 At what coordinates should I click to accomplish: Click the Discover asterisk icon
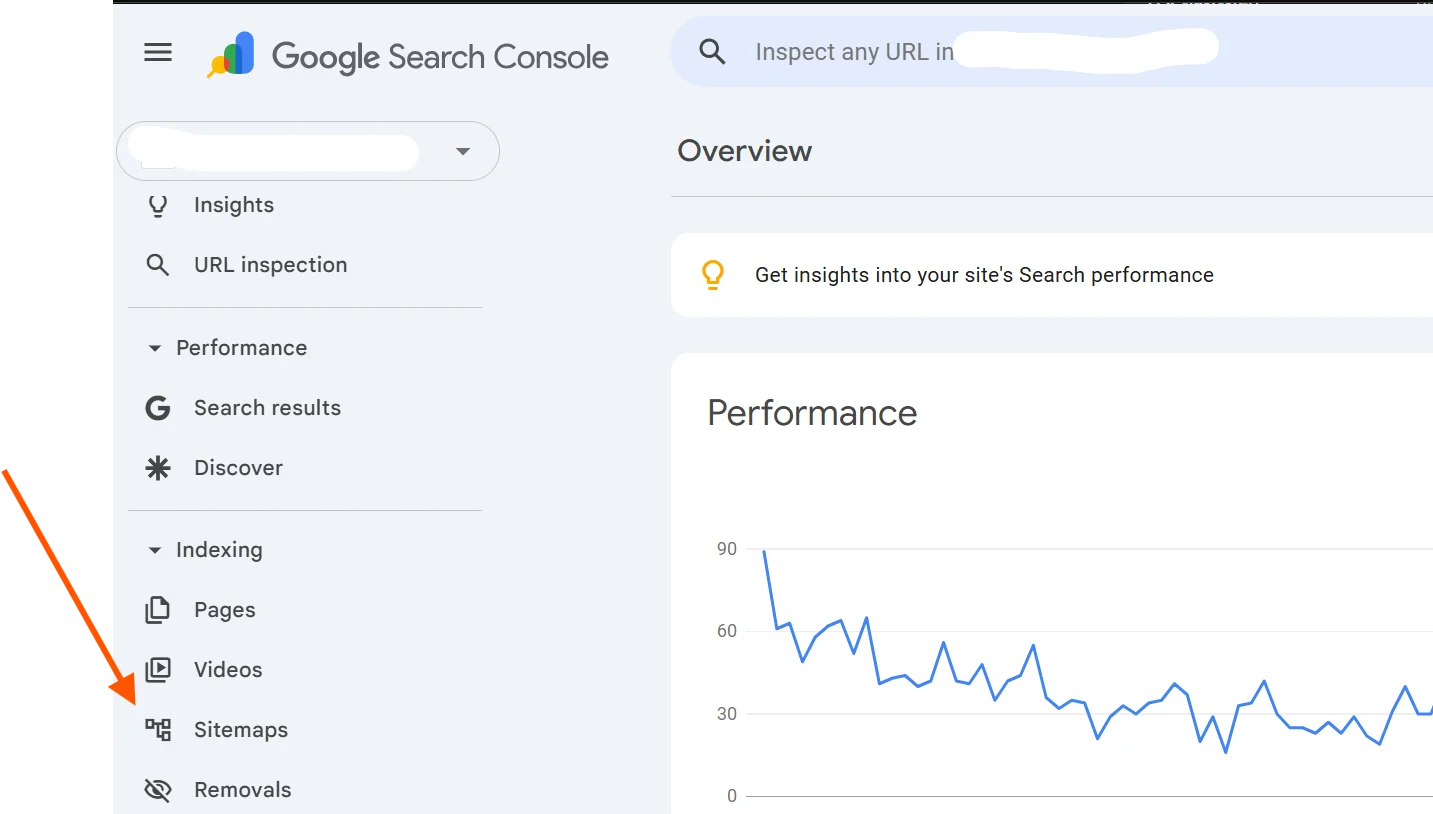point(157,468)
